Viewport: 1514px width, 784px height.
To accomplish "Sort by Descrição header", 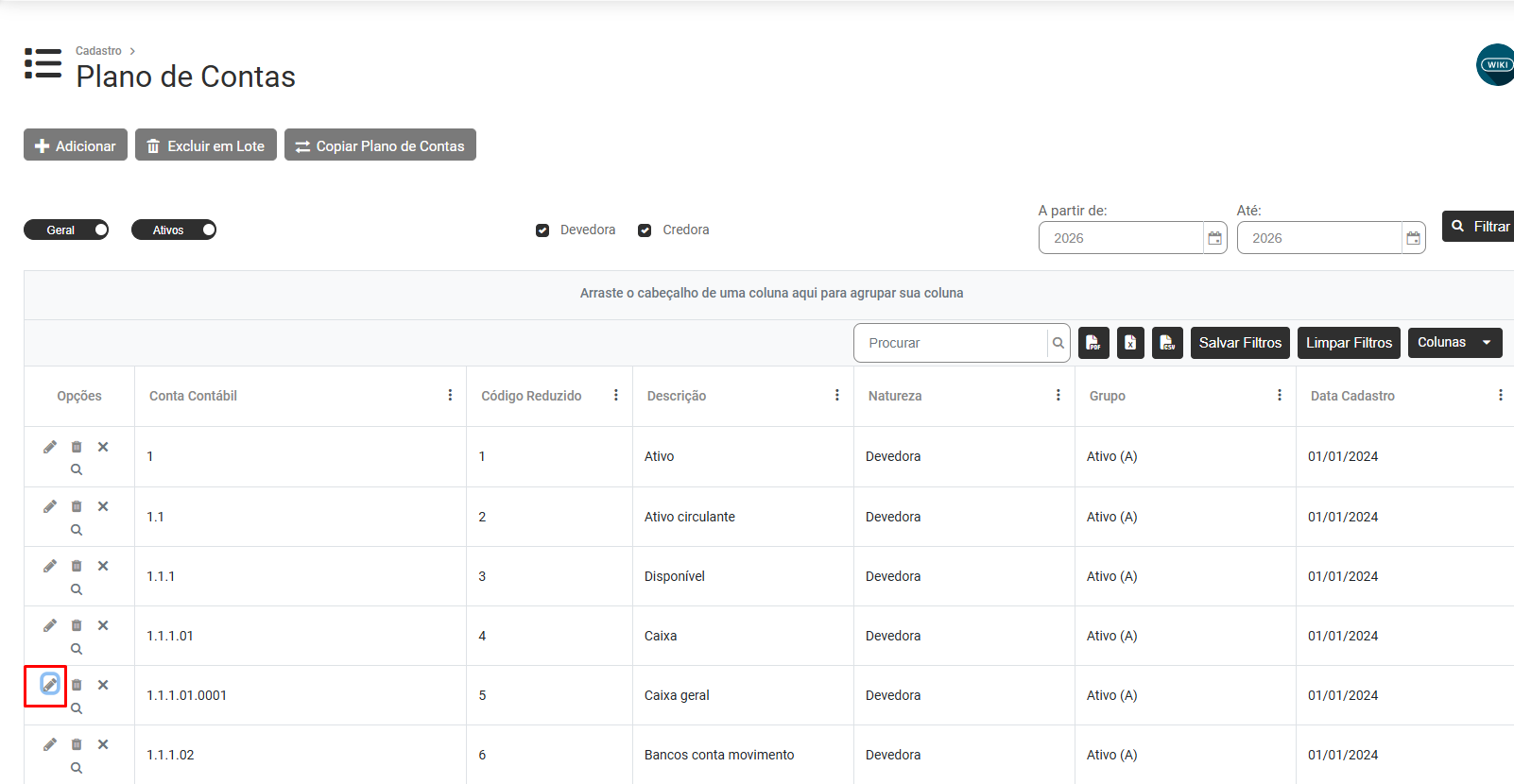I will 677,396.
